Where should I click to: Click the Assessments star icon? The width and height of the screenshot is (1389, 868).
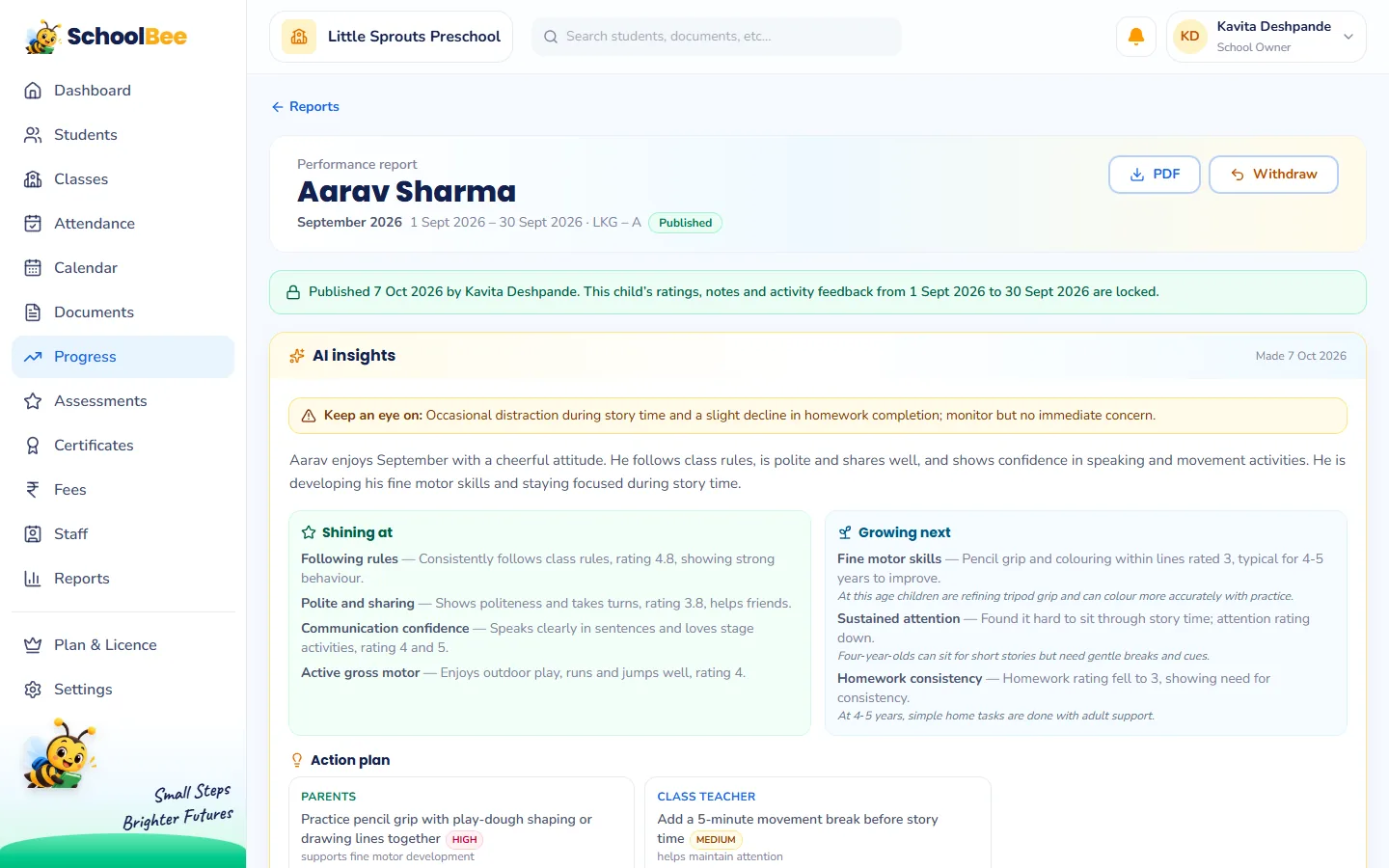coord(33,401)
